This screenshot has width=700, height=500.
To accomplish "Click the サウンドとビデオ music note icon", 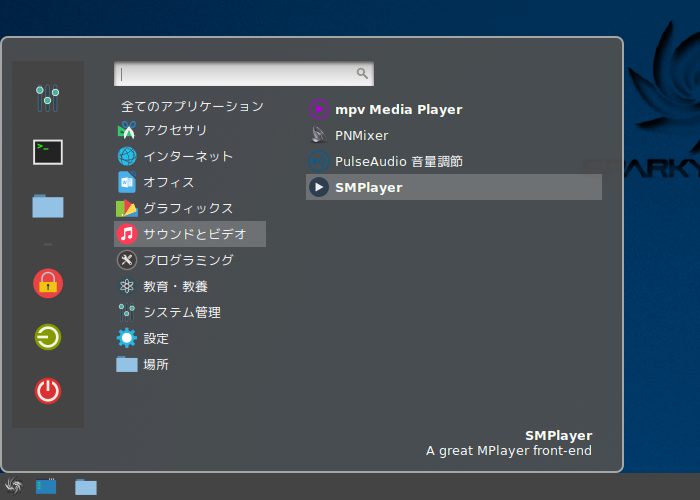I will pyautogui.click(x=127, y=234).
